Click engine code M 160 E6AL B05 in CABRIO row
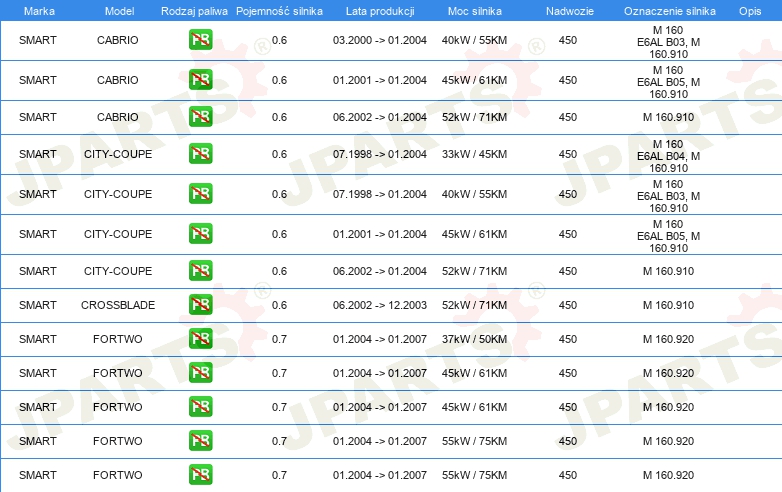Image resolution: width=782 pixels, height=492 pixels. [x=668, y=82]
